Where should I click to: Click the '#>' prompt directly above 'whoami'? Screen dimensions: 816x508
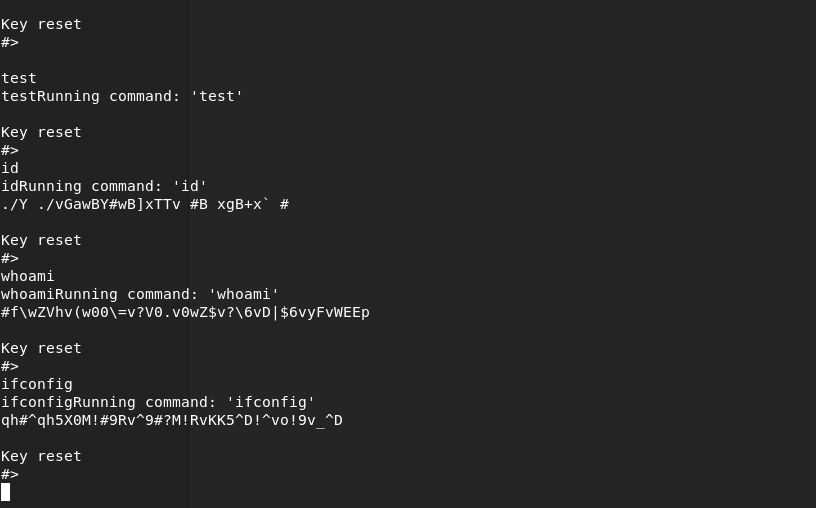(x=10, y=258)
